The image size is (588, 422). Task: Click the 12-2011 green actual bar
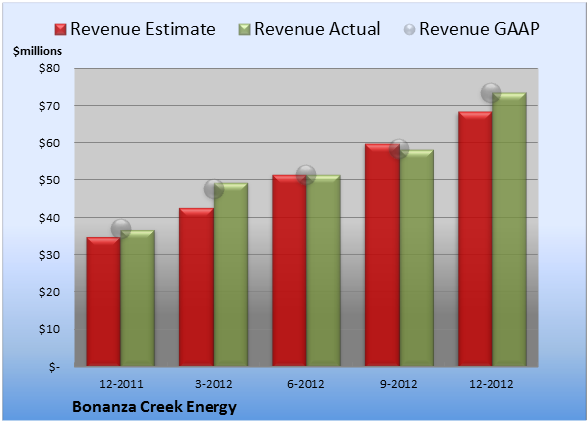pos(138,298)
